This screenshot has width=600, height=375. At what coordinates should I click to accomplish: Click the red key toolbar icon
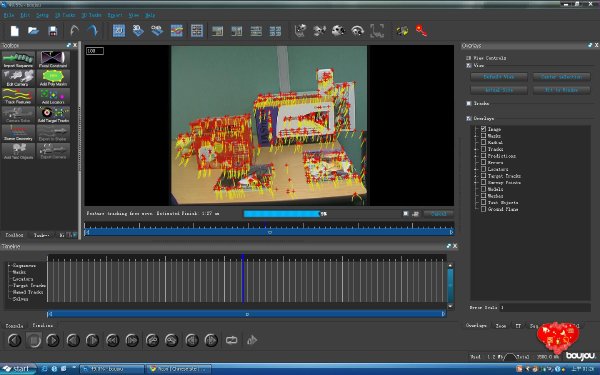(x=421, y=31)
